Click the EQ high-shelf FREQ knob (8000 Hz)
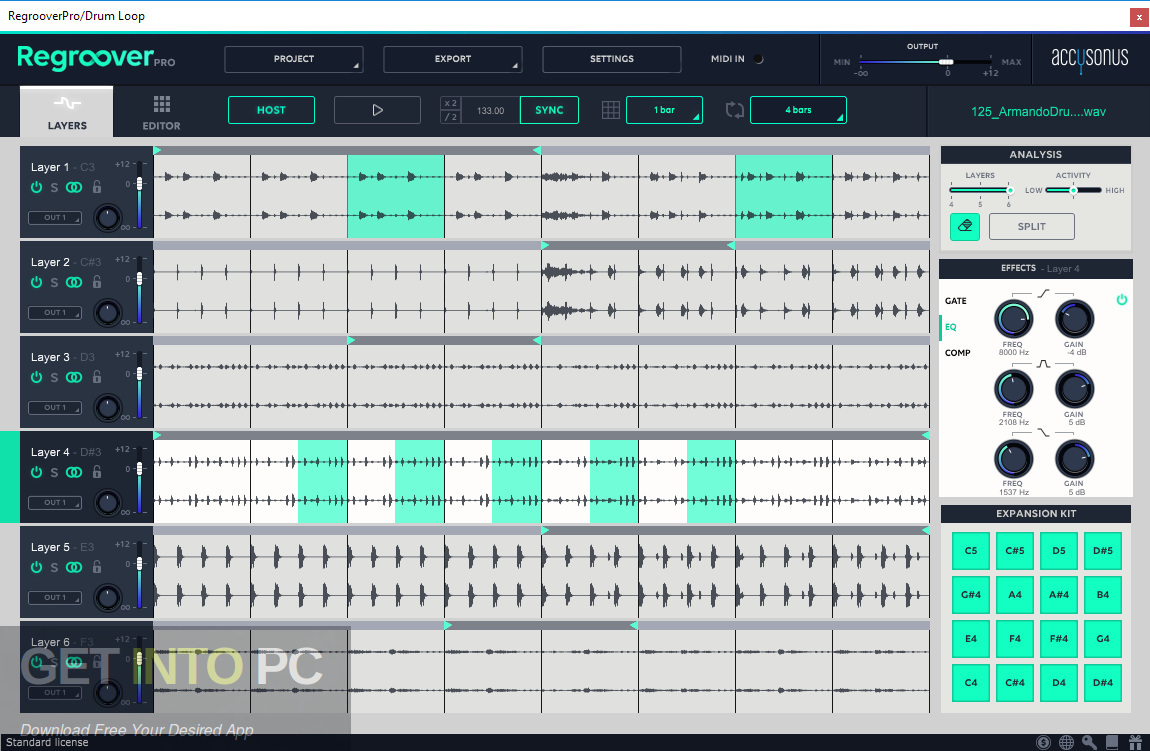This screenshot has width=1150, height=751. pos(1013,320)
